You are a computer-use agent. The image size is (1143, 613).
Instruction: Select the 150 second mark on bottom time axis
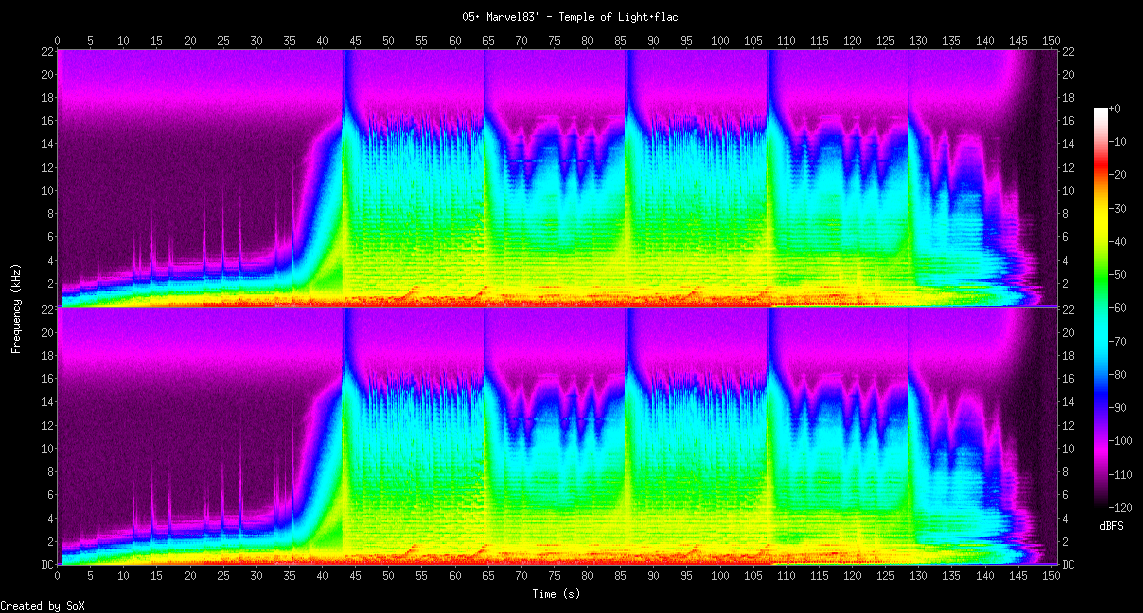(x=1051, y=576)
